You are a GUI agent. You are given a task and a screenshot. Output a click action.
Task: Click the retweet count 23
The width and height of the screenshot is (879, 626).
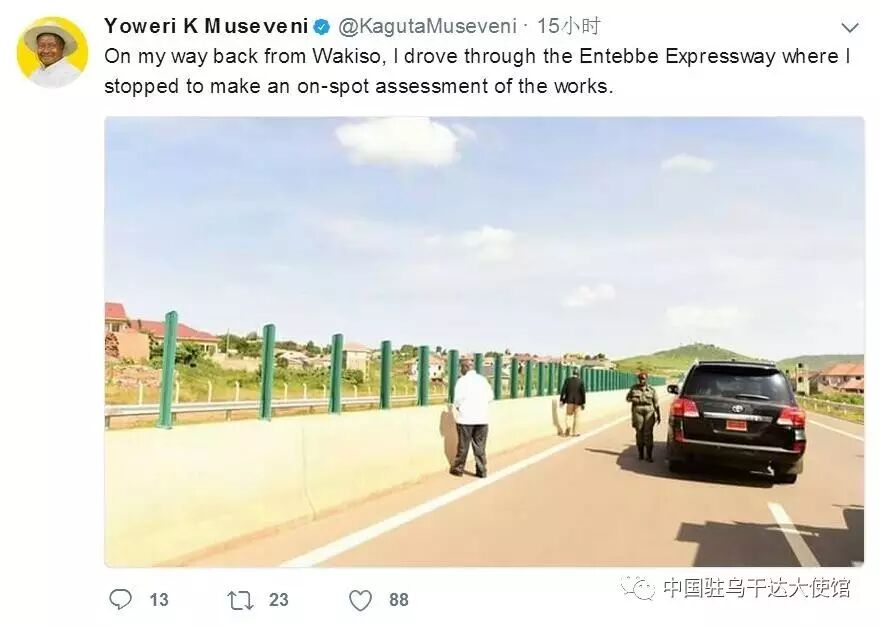point(279,600)
